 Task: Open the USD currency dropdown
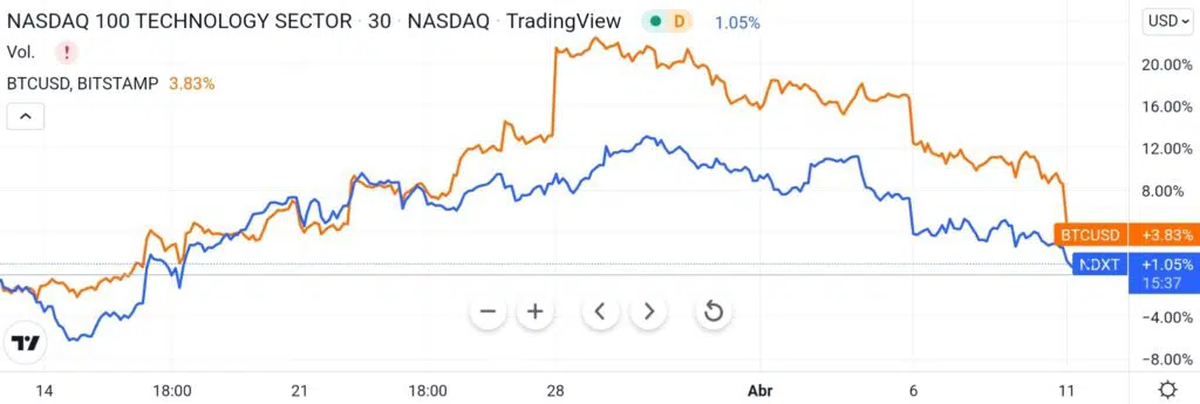(x=1167, y=21)
